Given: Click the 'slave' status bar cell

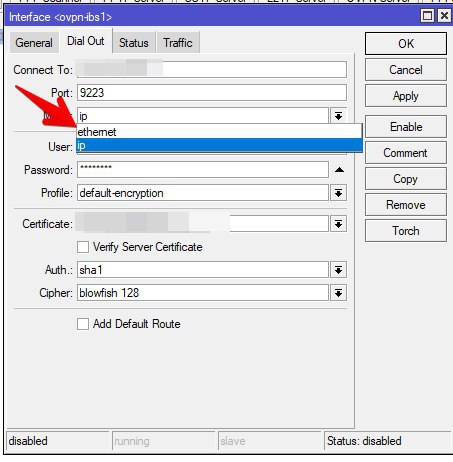Looking at the screenshot, I should (269, 441).
